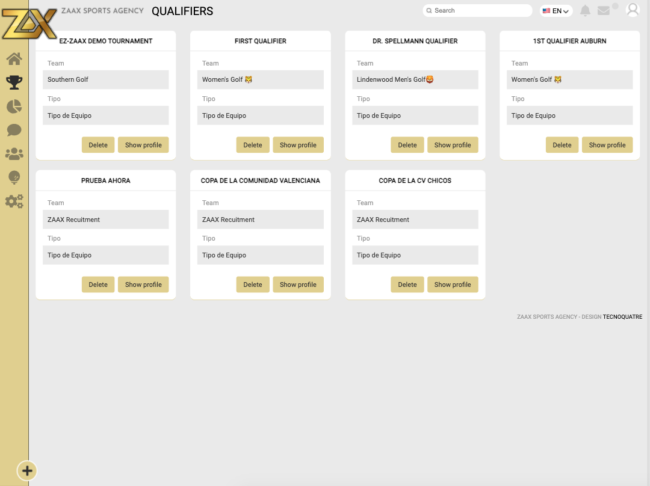The height and width of the screenshot is (486, 650).
Task: Open the settings gears icon
Action: click(x=14, y=201)
